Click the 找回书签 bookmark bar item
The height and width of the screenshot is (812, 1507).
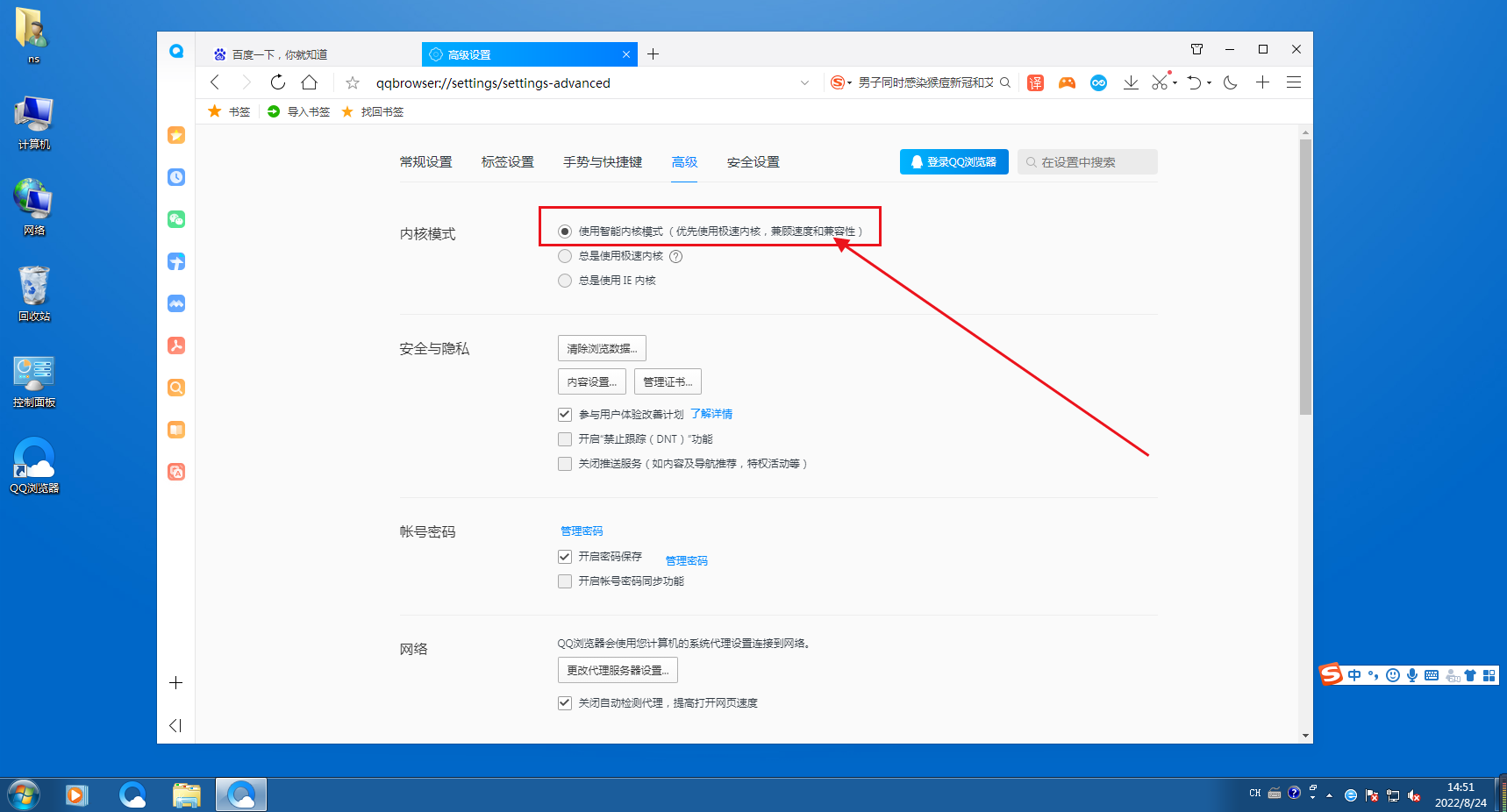373,111
